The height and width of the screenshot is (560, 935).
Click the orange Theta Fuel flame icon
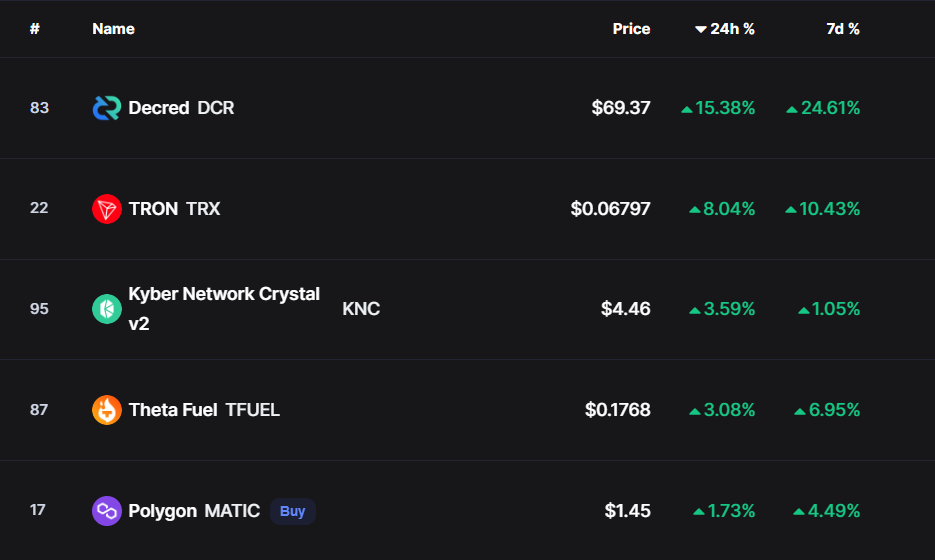[x=106, y=410]
